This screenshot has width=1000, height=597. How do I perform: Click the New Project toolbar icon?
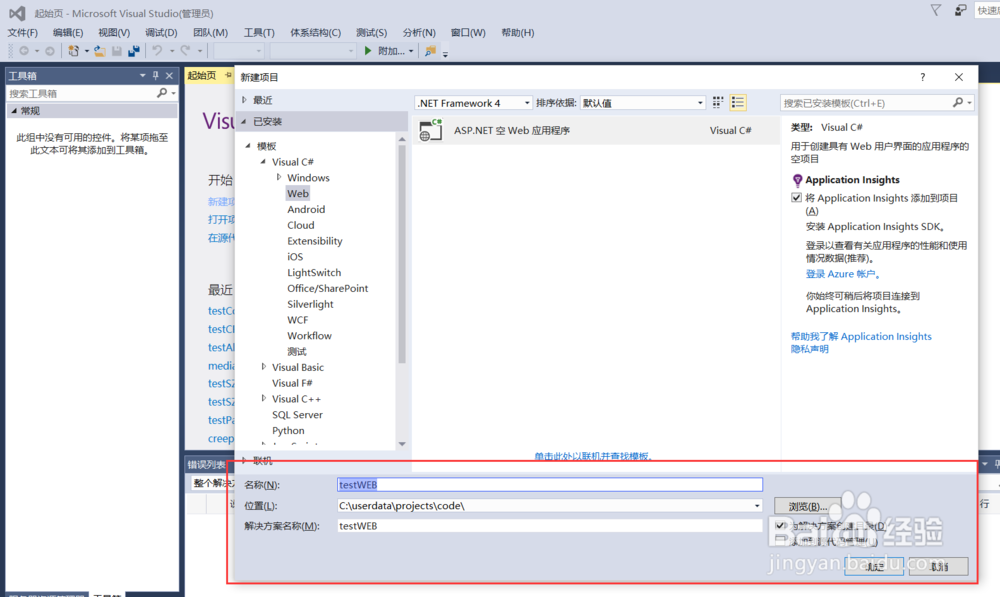tap(74, 51)
